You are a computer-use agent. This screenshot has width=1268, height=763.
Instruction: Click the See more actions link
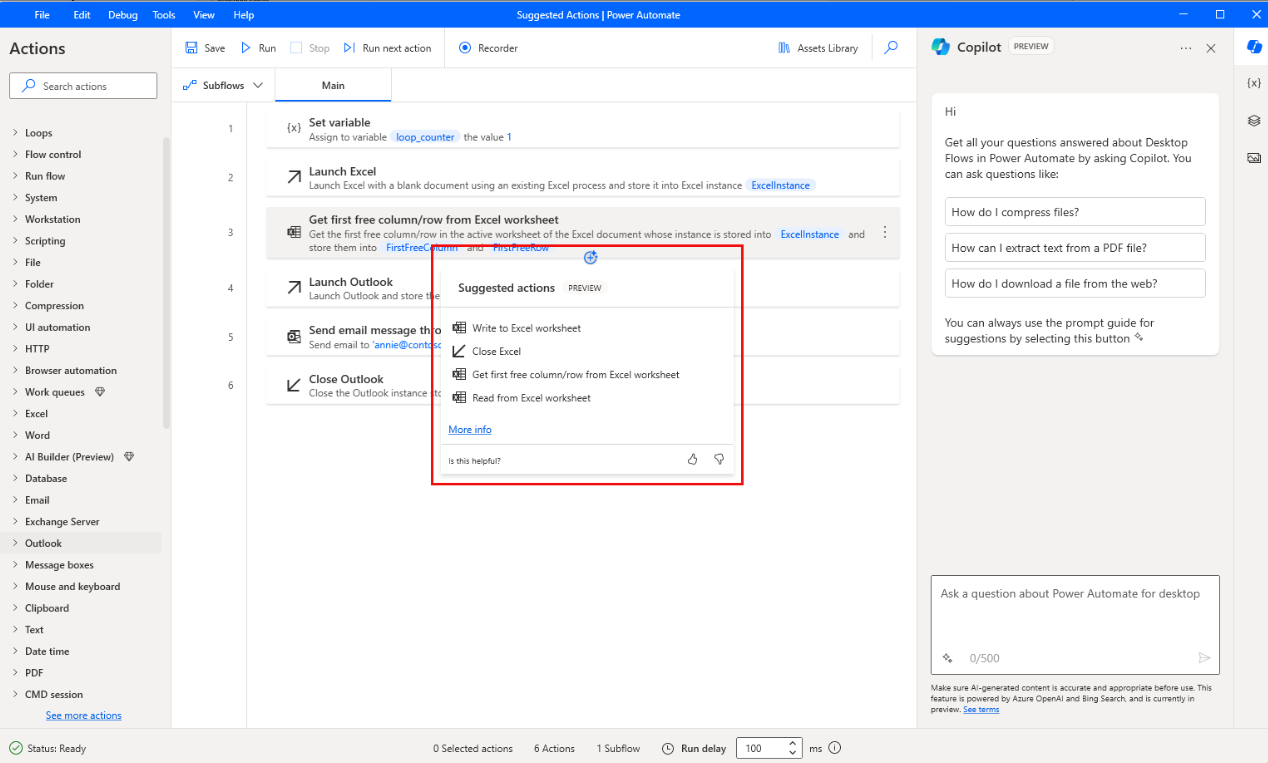[83, 715]
